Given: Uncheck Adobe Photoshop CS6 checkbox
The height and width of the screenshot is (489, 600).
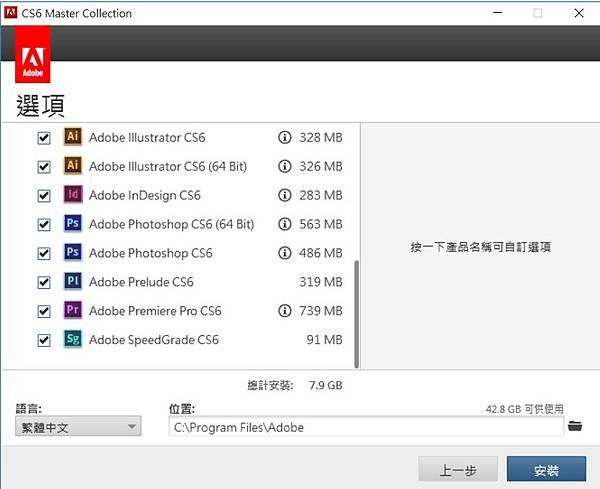Looking at the screenshot, I should tap(44, 253).
